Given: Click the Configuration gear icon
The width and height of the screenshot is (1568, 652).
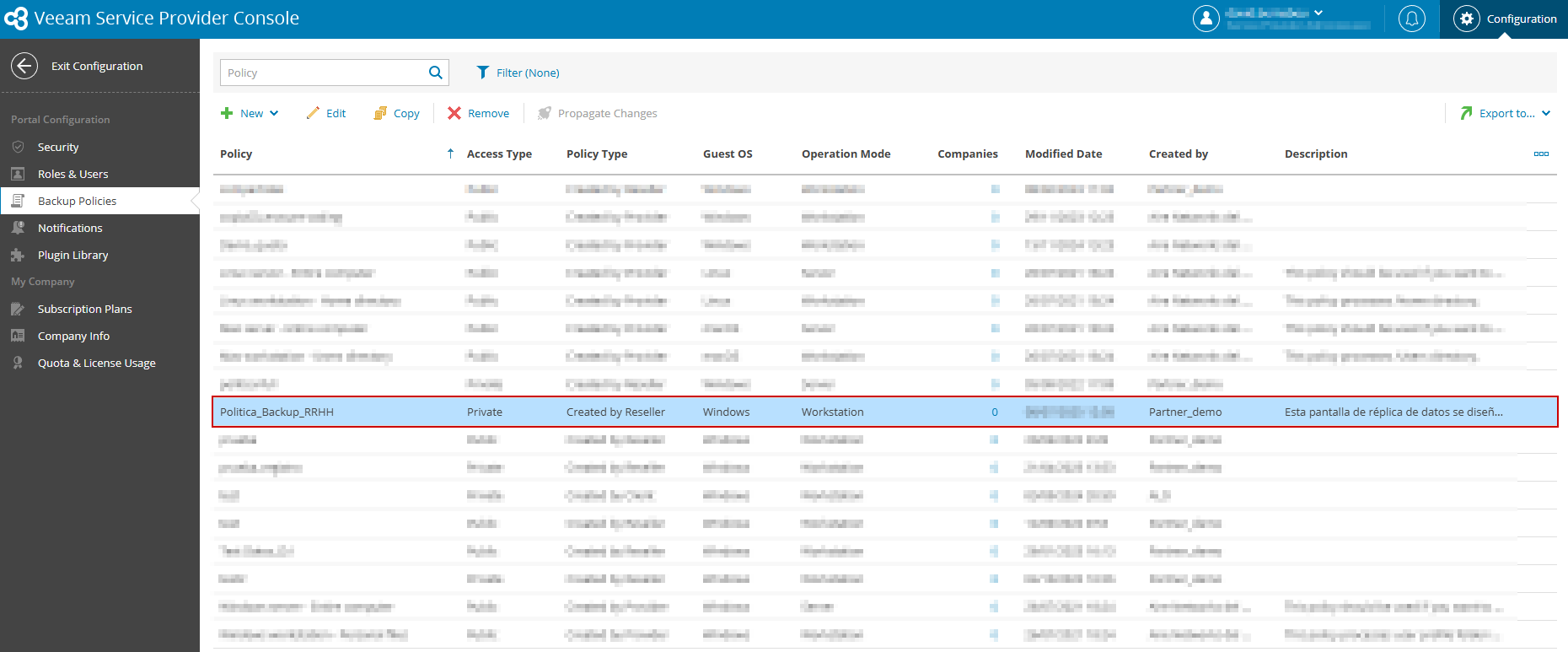Looking at the screenshot, I should (x=1467, y=19).
